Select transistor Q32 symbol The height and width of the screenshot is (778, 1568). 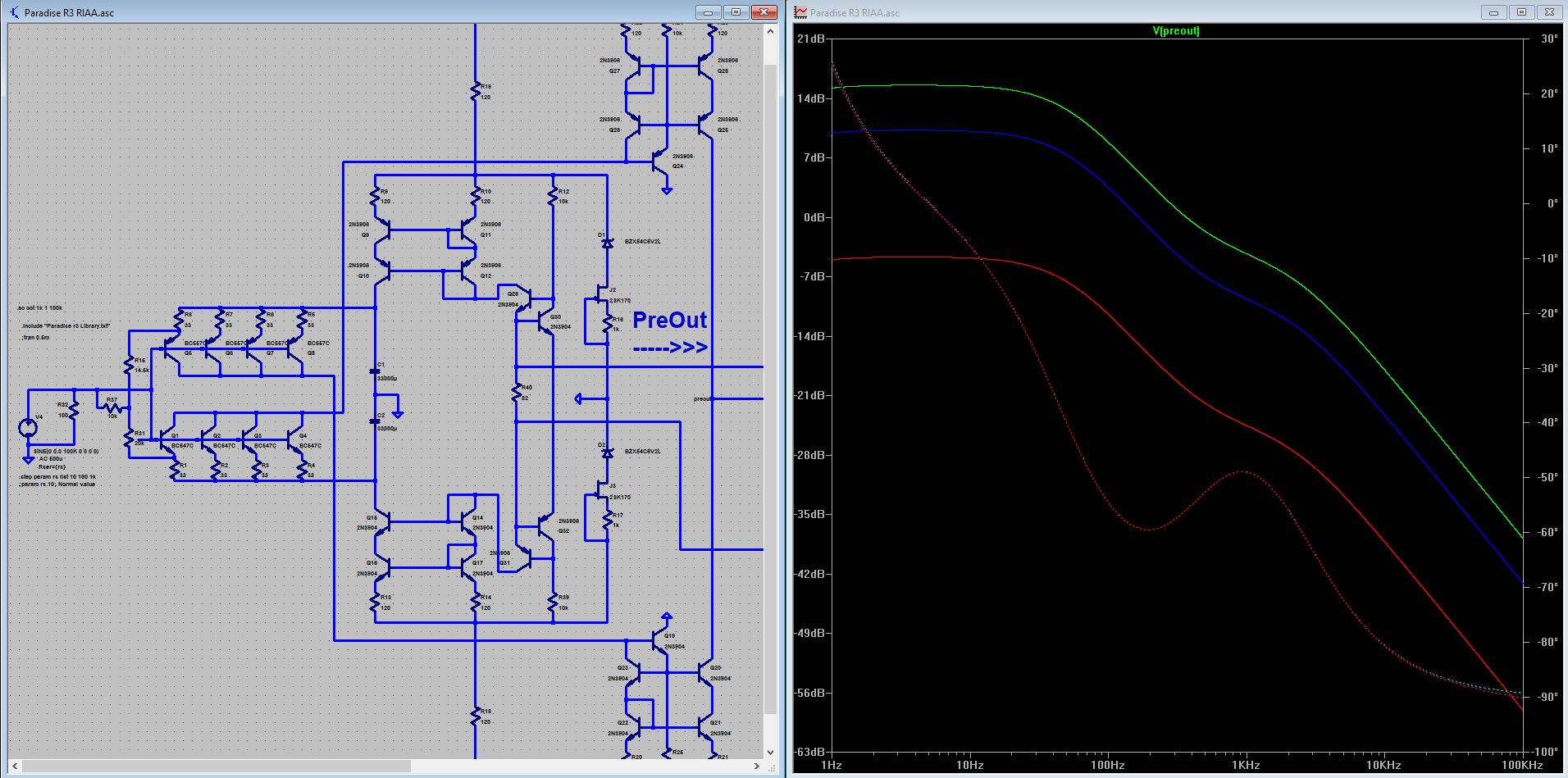[x=547, y=525]
